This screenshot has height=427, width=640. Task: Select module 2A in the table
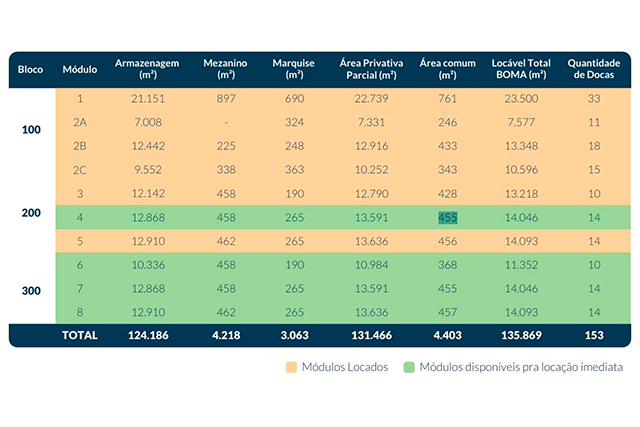pos(80,122)
